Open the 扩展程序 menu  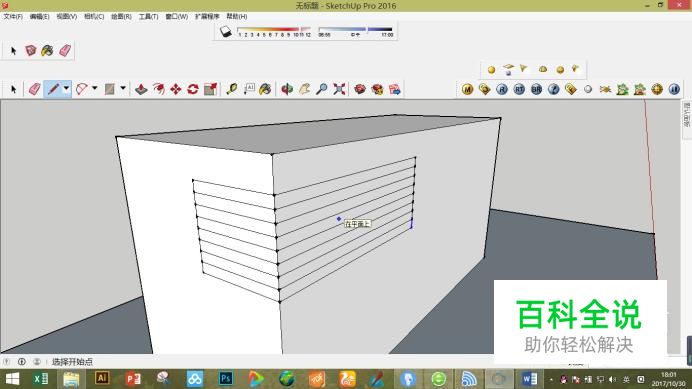tap(207, 16)
